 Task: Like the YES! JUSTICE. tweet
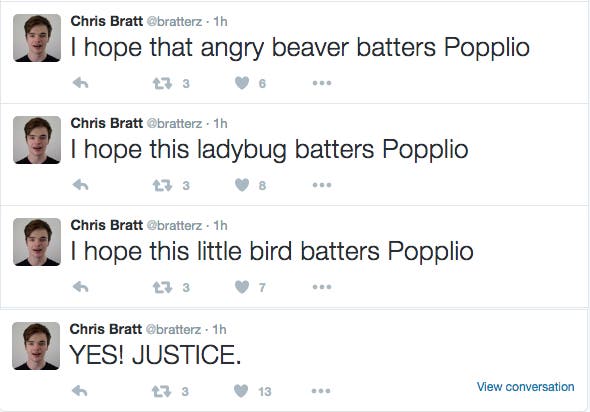(x=241, y=391)
